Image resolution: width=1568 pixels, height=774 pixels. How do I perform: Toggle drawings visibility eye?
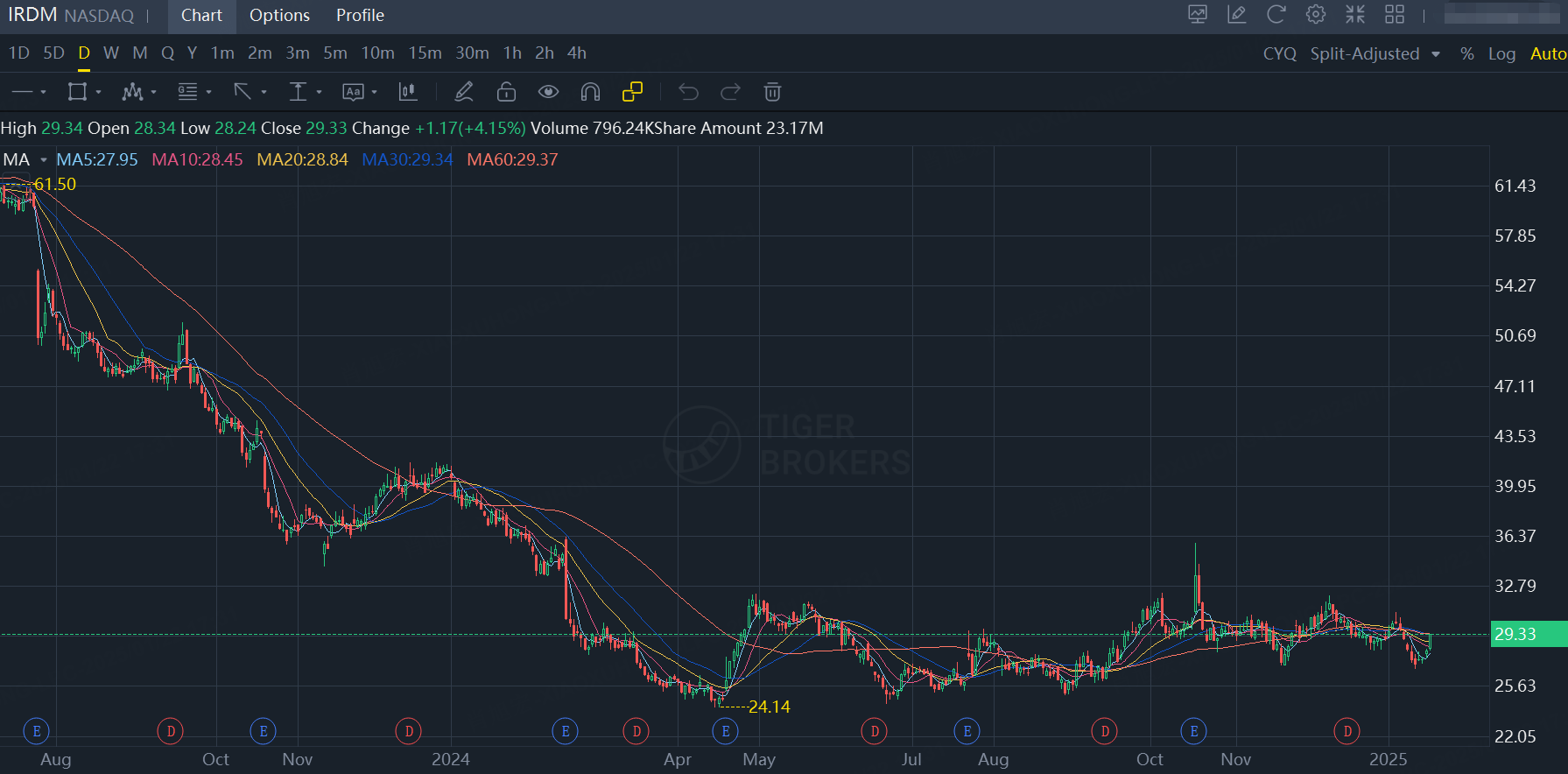click(548, 92)
